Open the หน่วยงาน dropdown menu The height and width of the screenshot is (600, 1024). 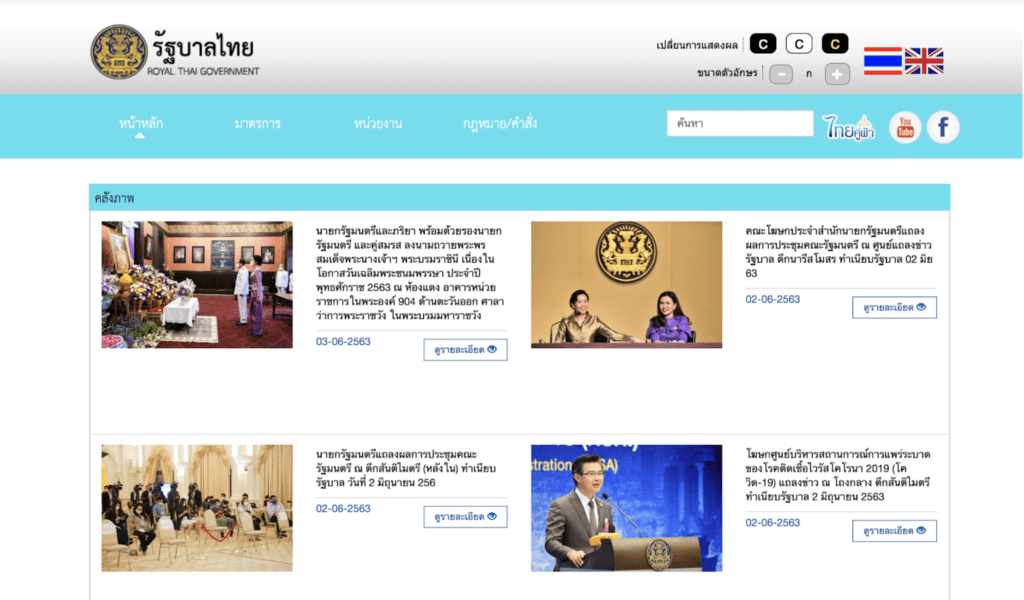tap(379, 123)
